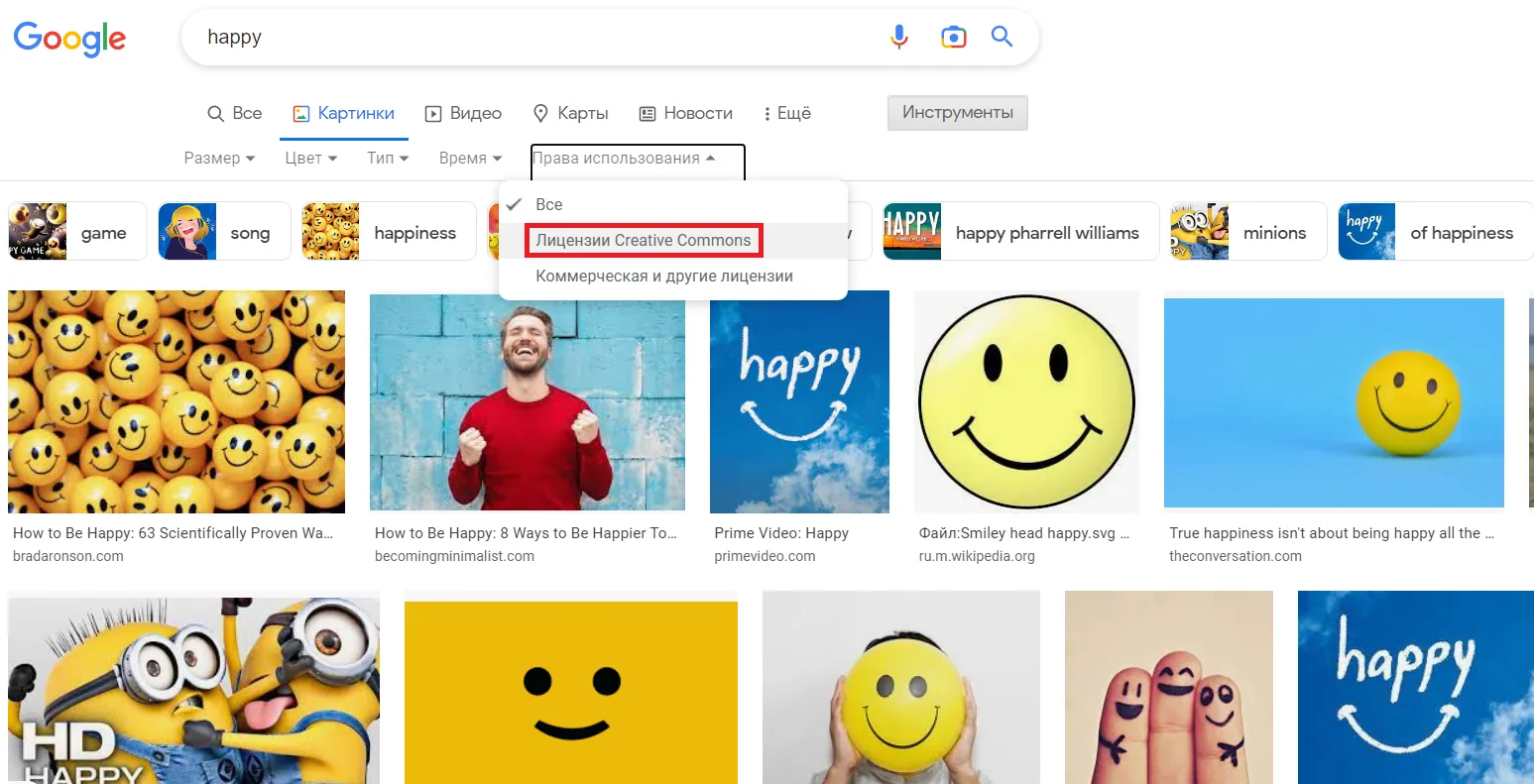Open the Новости tab
Image resolution: width=1534 pixels, height=784 pixels.
686,113
